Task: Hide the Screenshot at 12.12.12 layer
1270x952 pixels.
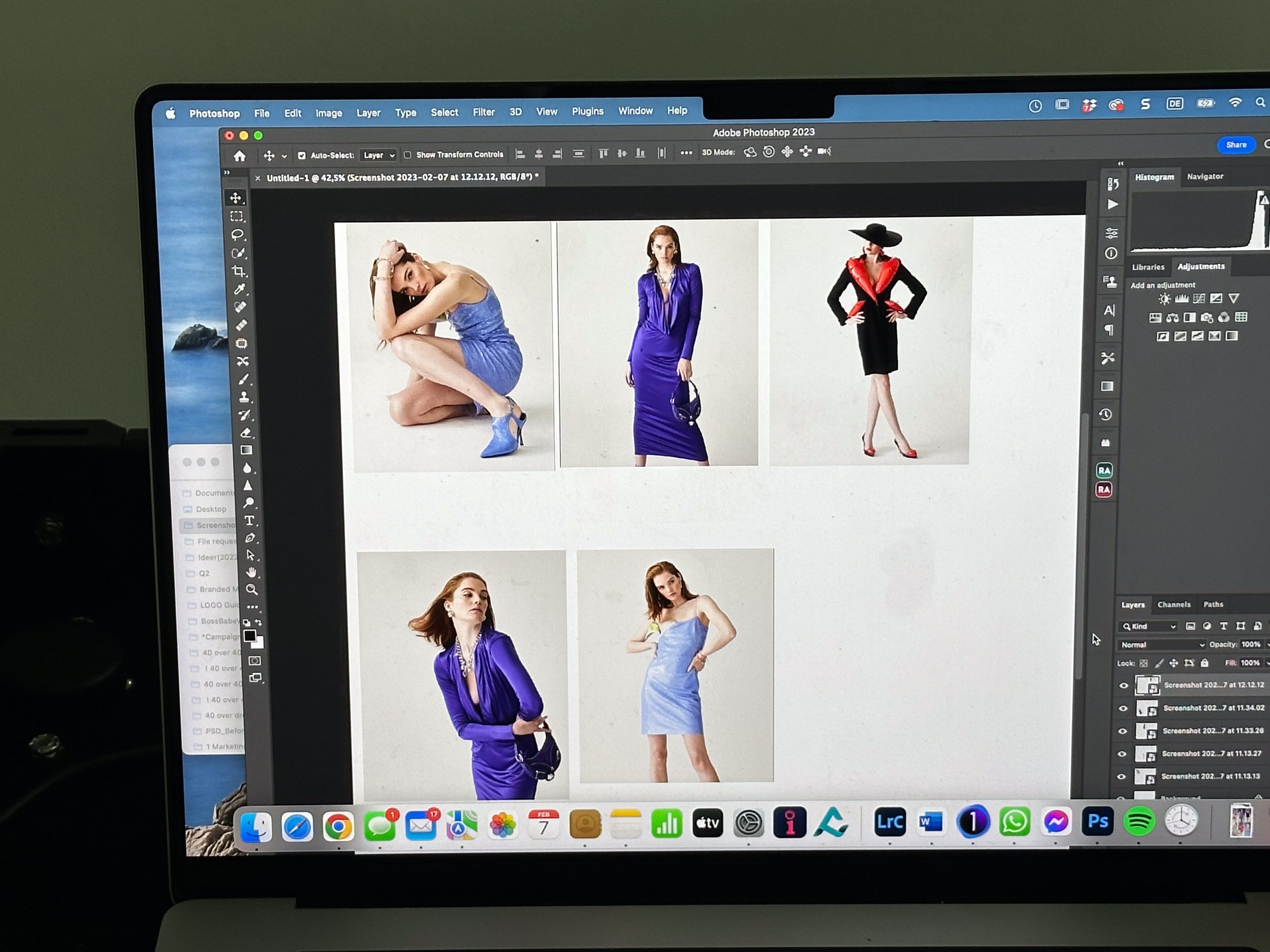Action: (1124, 685)
